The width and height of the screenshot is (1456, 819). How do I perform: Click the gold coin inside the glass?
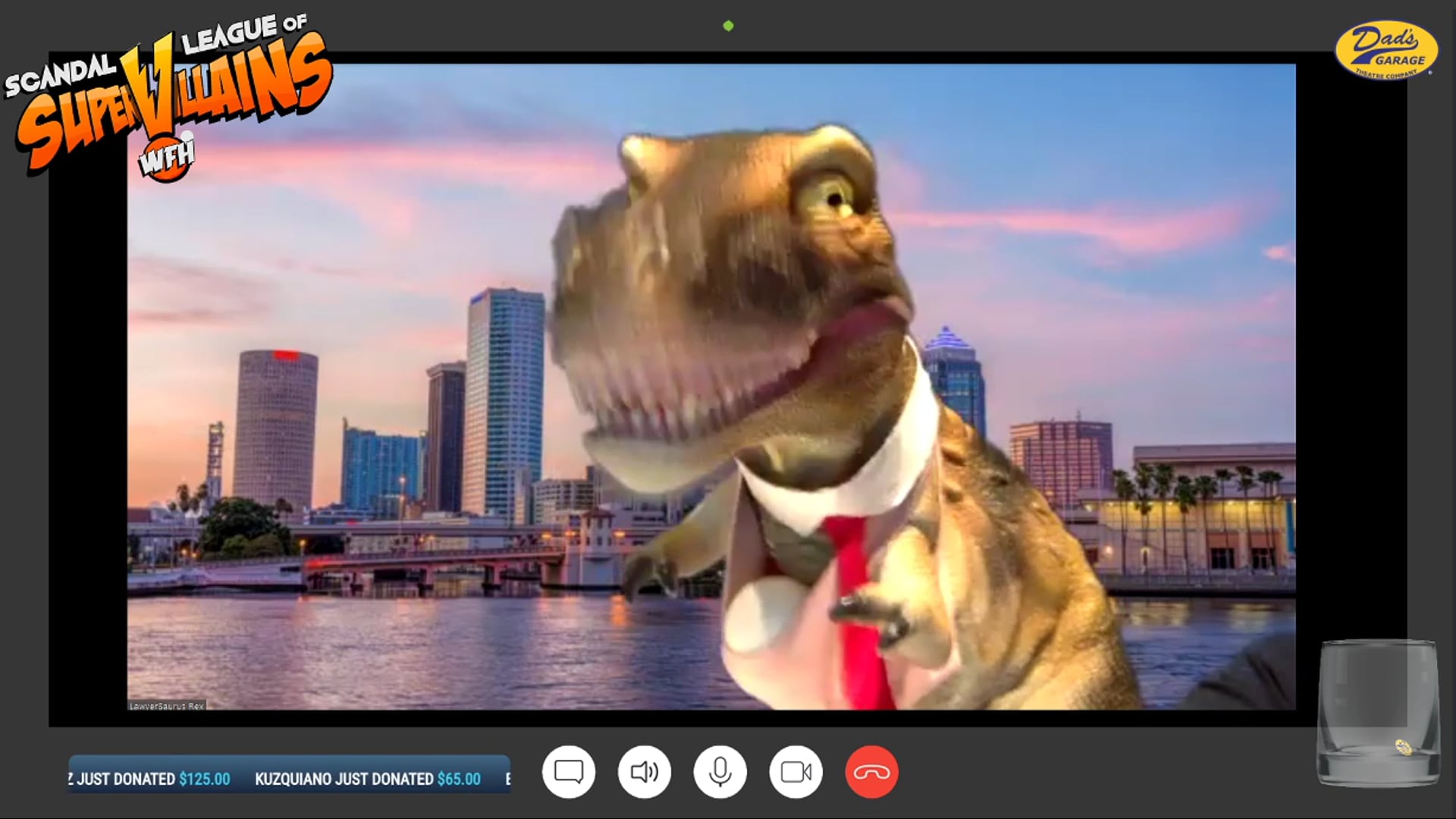tap(1403, 748)
